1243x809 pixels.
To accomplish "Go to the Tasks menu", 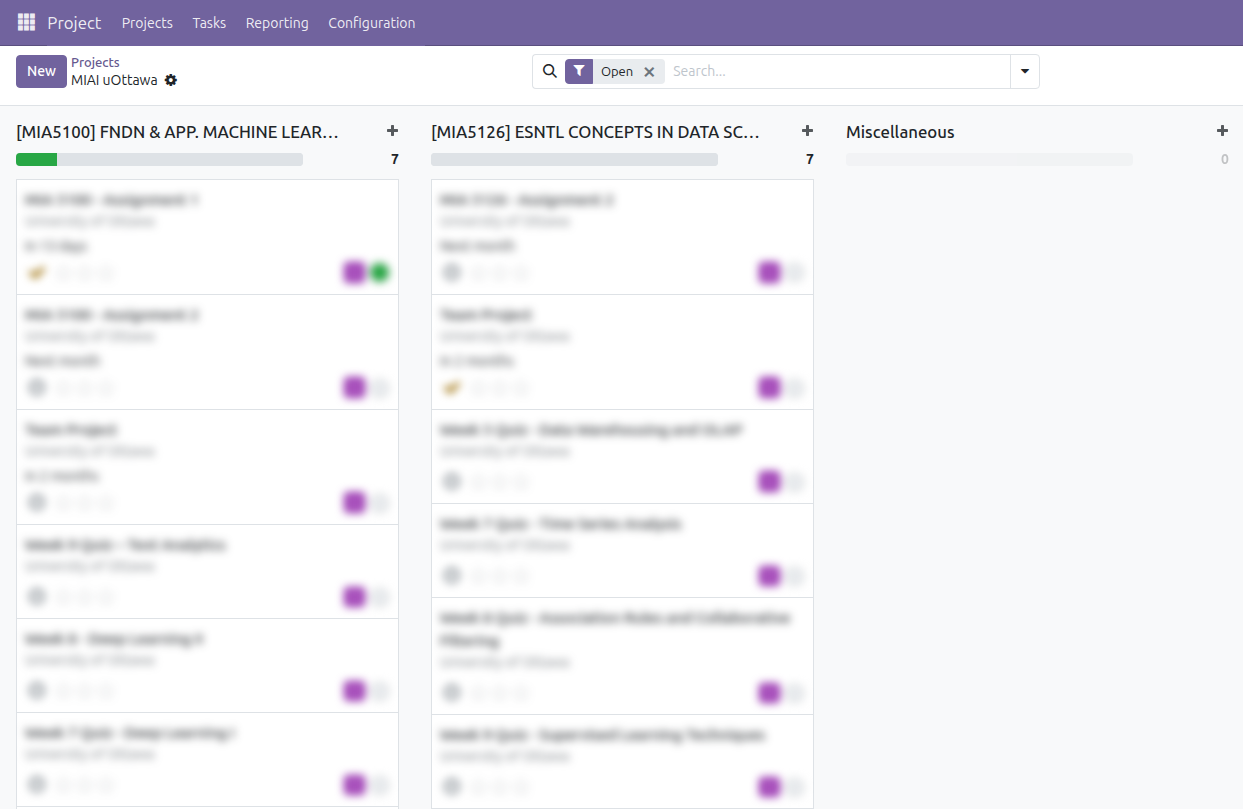I will point(209,22).
